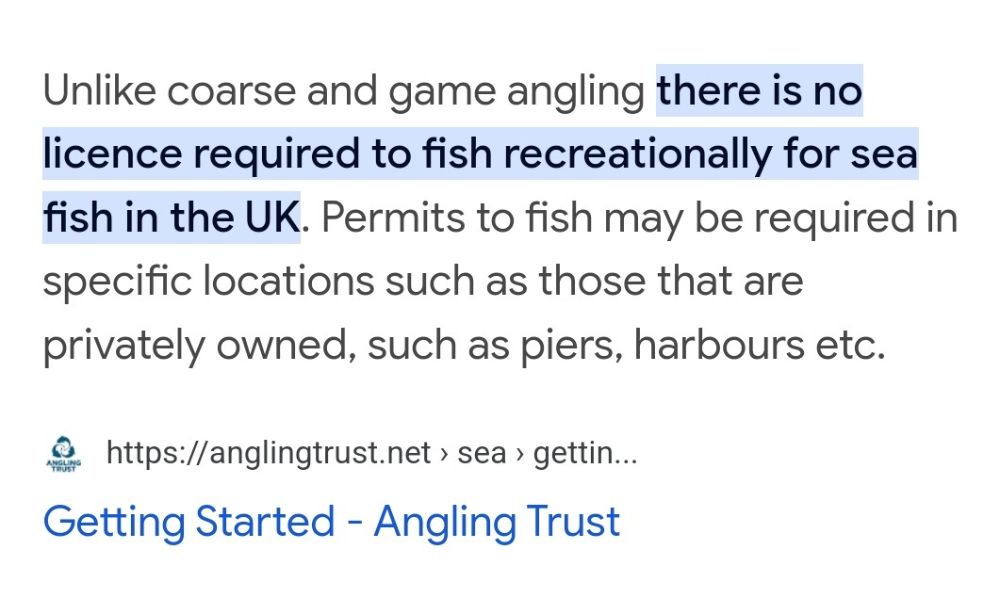Viewport: 1000px width, 614px height.
Task: Click the highlighted word 'recreationally'
Action: 638,154
